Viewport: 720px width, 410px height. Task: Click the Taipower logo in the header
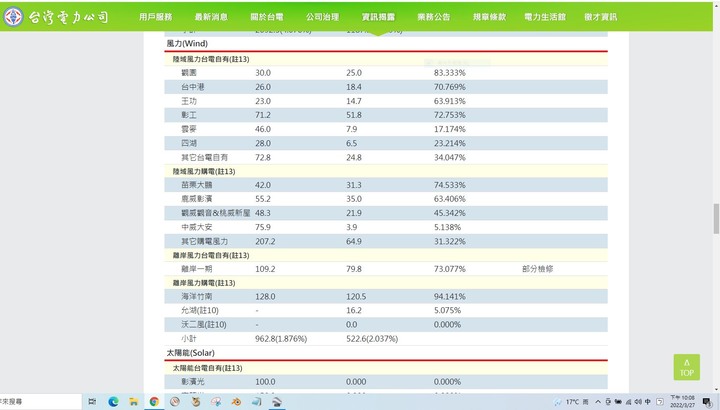[x=56, y=17]
